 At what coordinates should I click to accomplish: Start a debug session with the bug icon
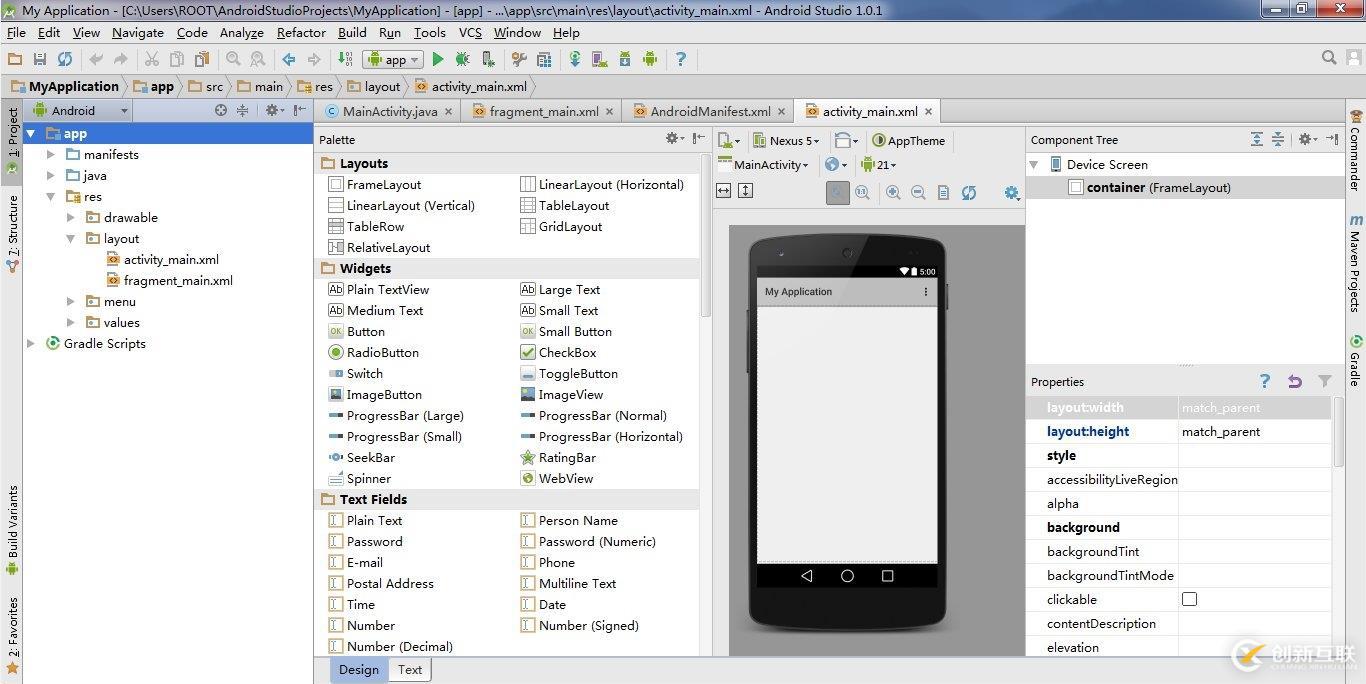pos(462,59)
